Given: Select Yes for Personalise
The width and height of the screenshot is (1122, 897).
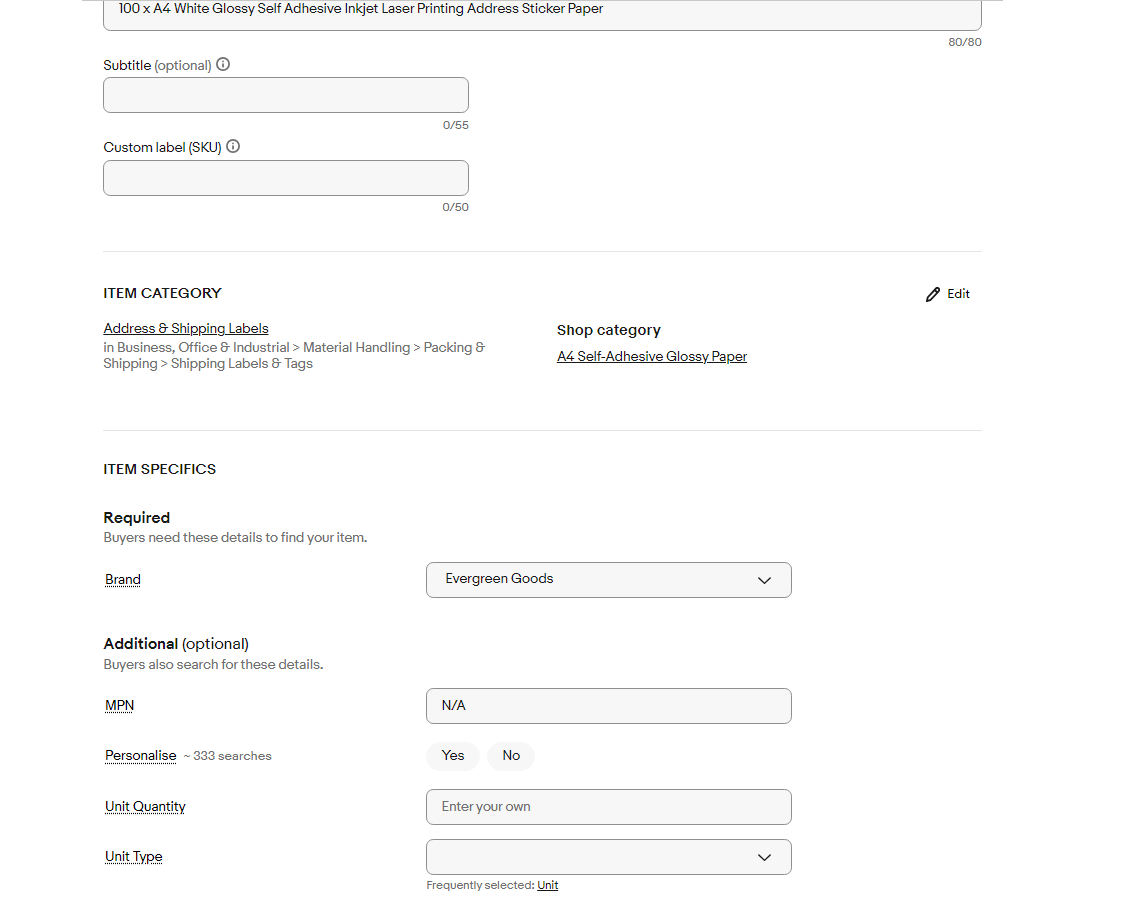Looking at the screenshot, I should (x=453, y=756).
